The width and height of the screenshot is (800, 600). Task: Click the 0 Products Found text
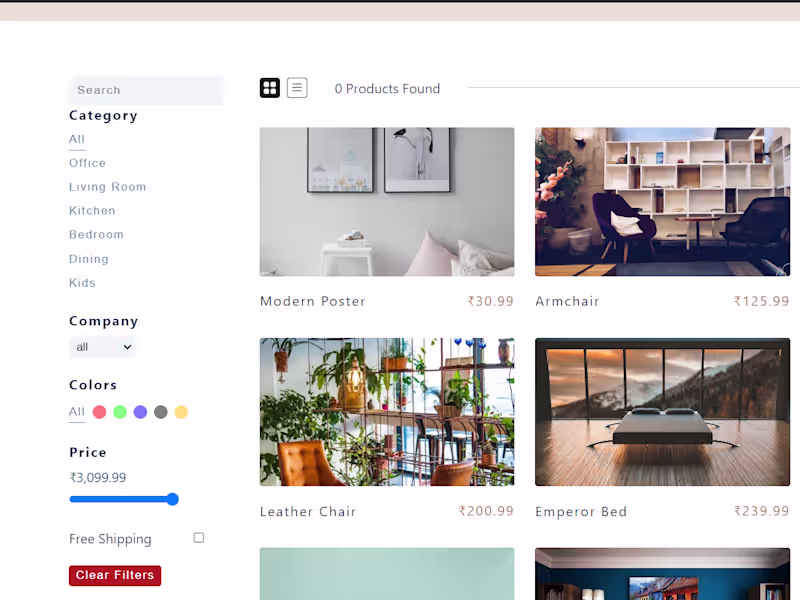coord(387,89)
